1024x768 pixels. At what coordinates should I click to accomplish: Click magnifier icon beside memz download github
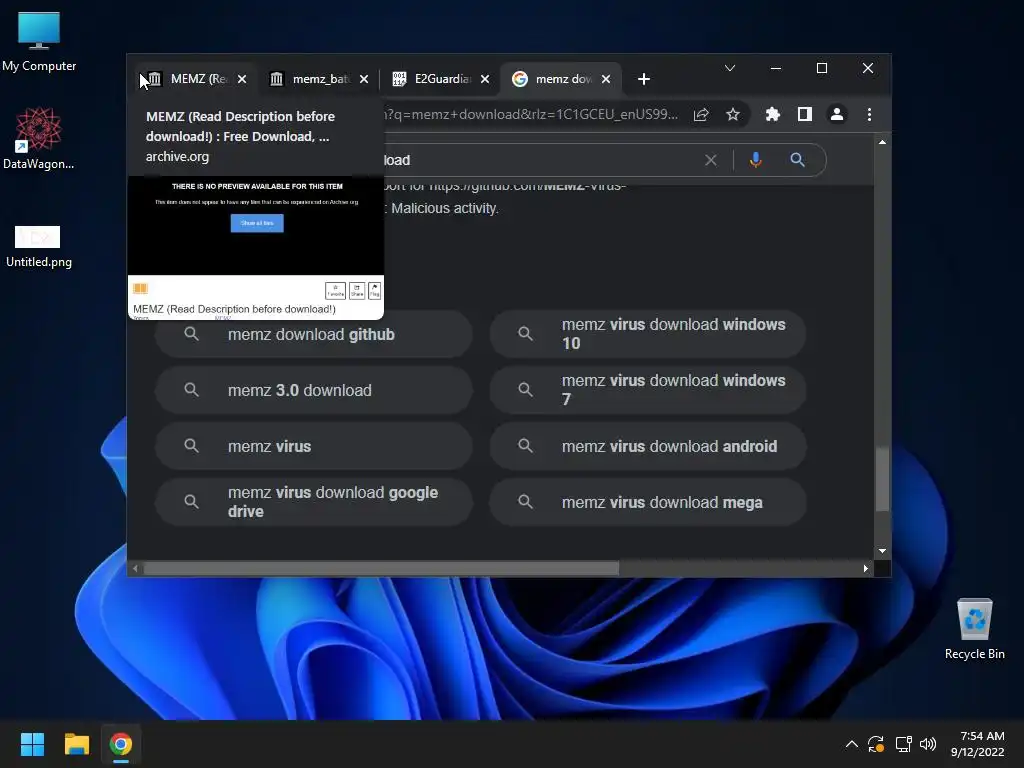(191, 334)
